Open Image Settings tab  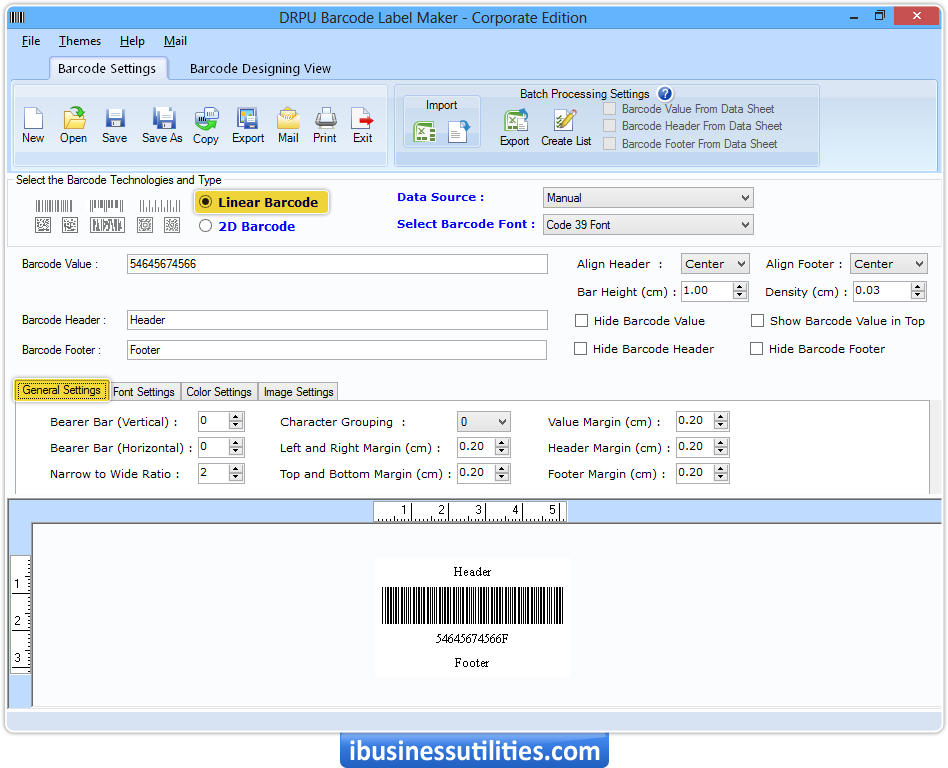(x=299, y=392)
